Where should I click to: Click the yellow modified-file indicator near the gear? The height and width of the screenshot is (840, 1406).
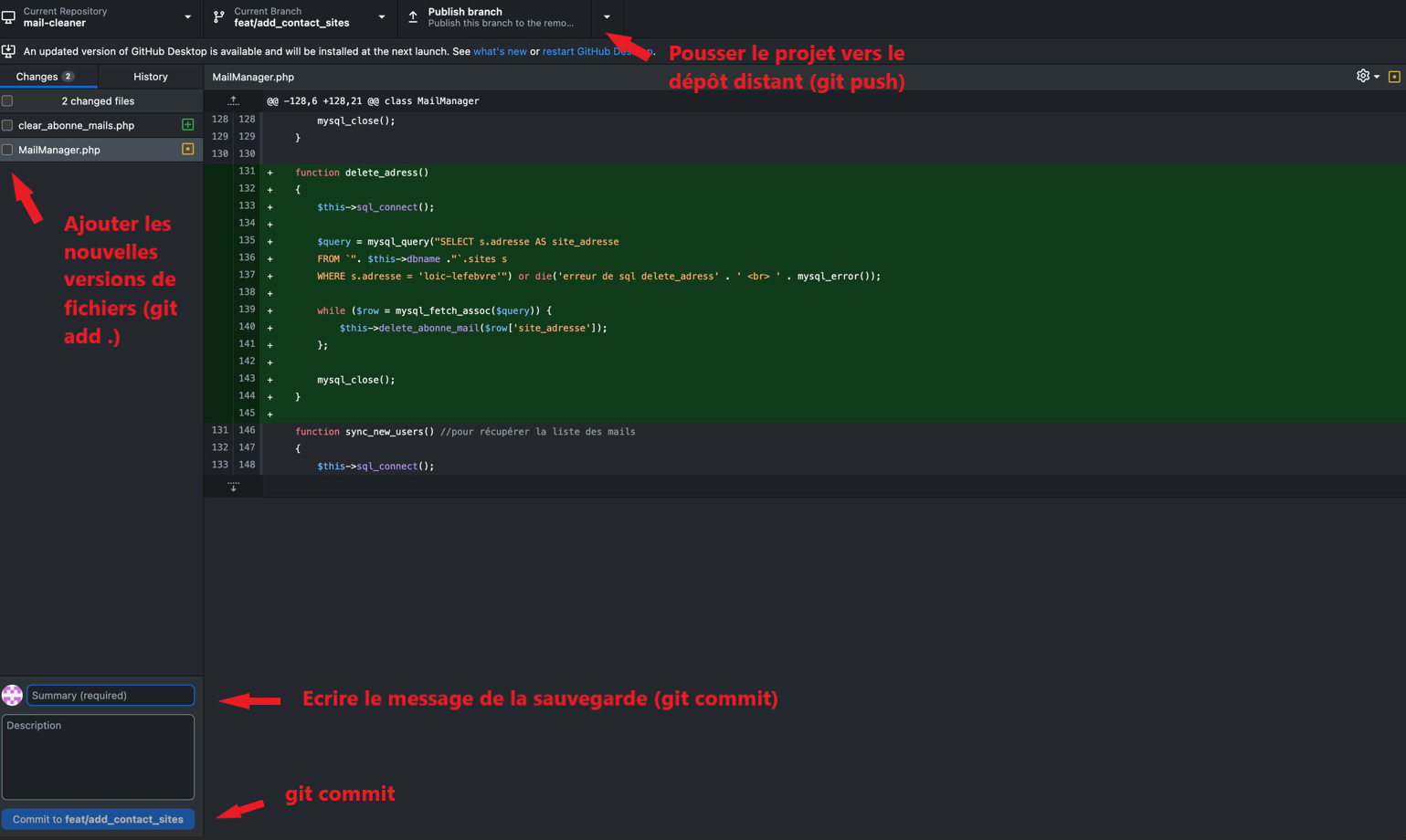point(1394,77)
